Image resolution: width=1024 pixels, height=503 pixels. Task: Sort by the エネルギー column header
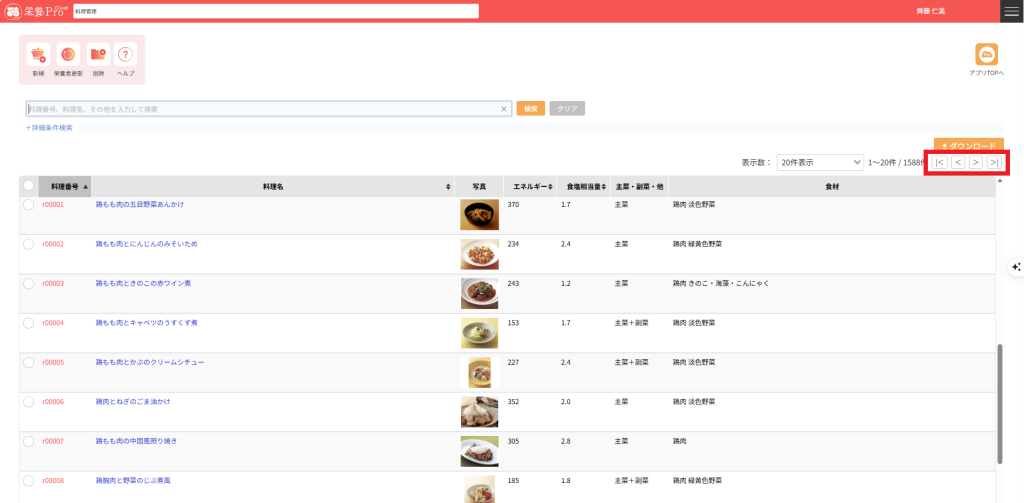tap(527, 187)
